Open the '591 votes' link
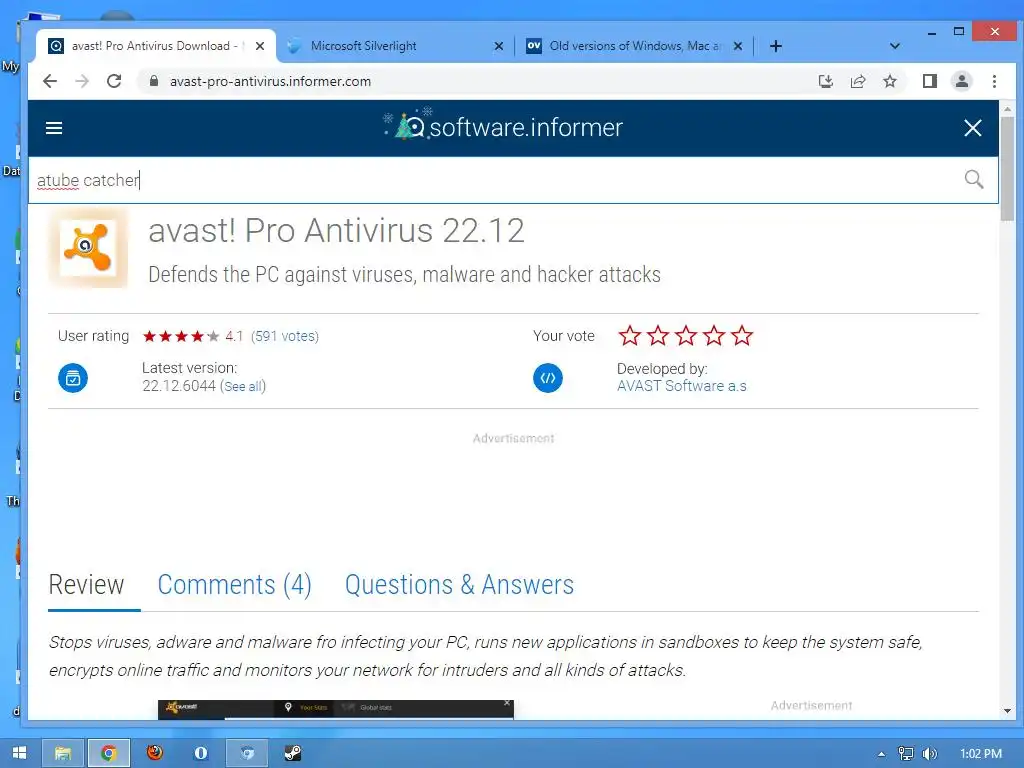The image size is (1024, 768). click(285, 336)
